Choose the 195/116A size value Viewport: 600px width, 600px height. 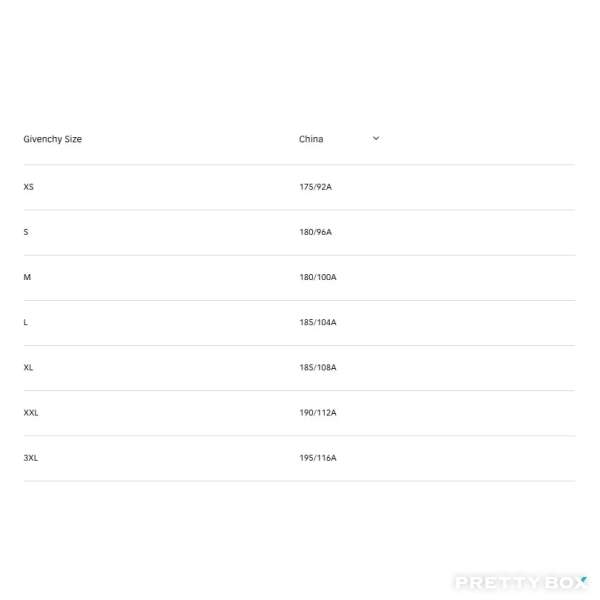tap(317, 458)
